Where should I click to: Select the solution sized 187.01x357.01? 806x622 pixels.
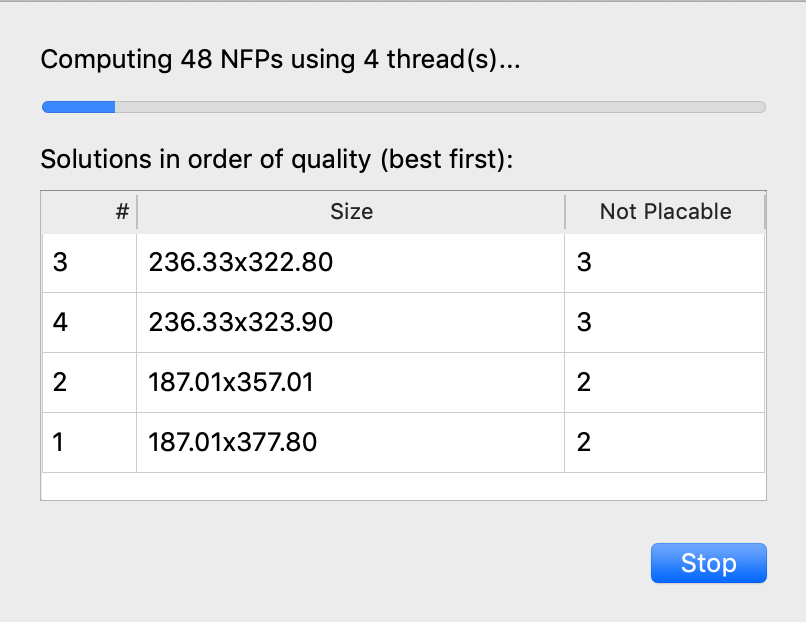tap(231, 382)
